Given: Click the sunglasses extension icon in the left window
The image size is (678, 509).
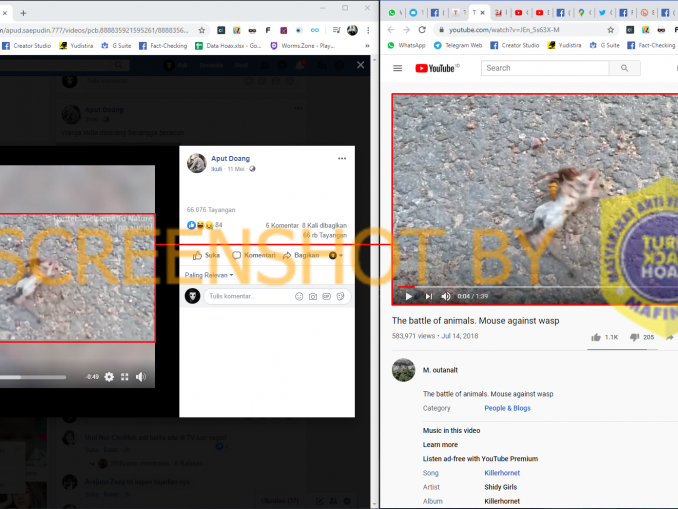Looking at the screenshot, I should coord(252,30).
